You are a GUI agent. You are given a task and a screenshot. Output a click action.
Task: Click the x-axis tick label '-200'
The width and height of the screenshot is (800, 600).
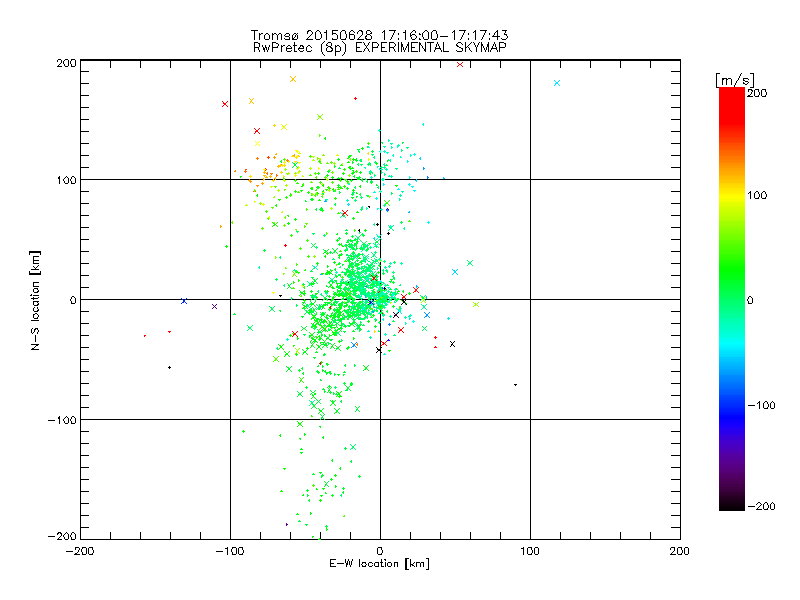(x=80, y=551)
